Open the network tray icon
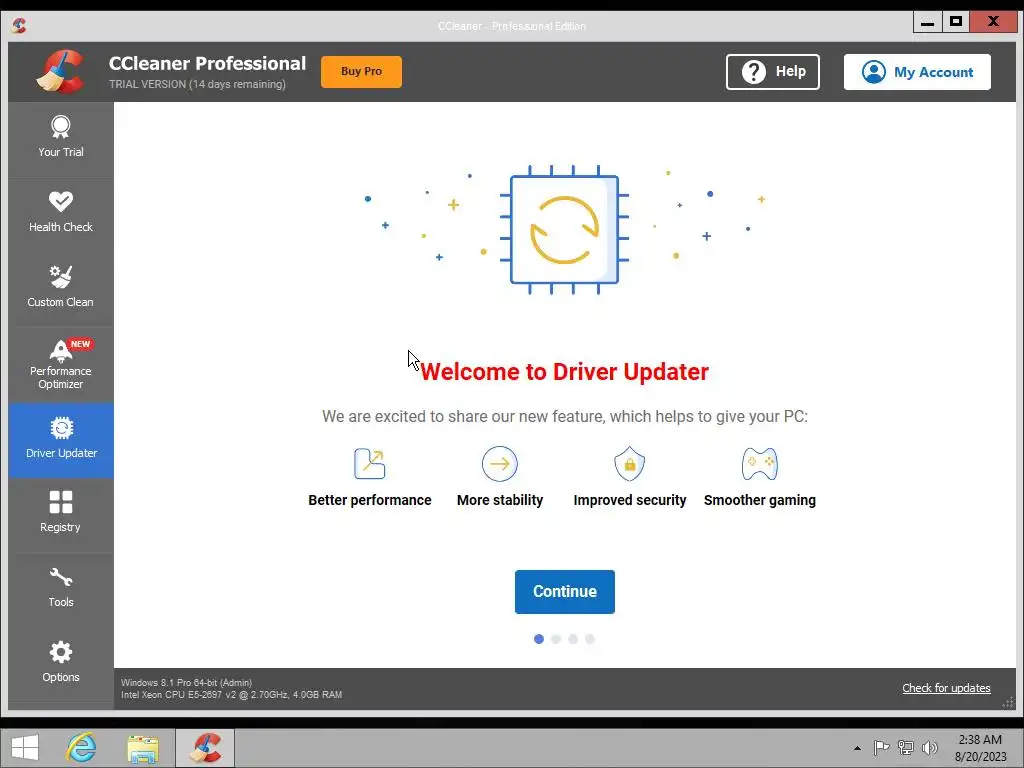 906,747
